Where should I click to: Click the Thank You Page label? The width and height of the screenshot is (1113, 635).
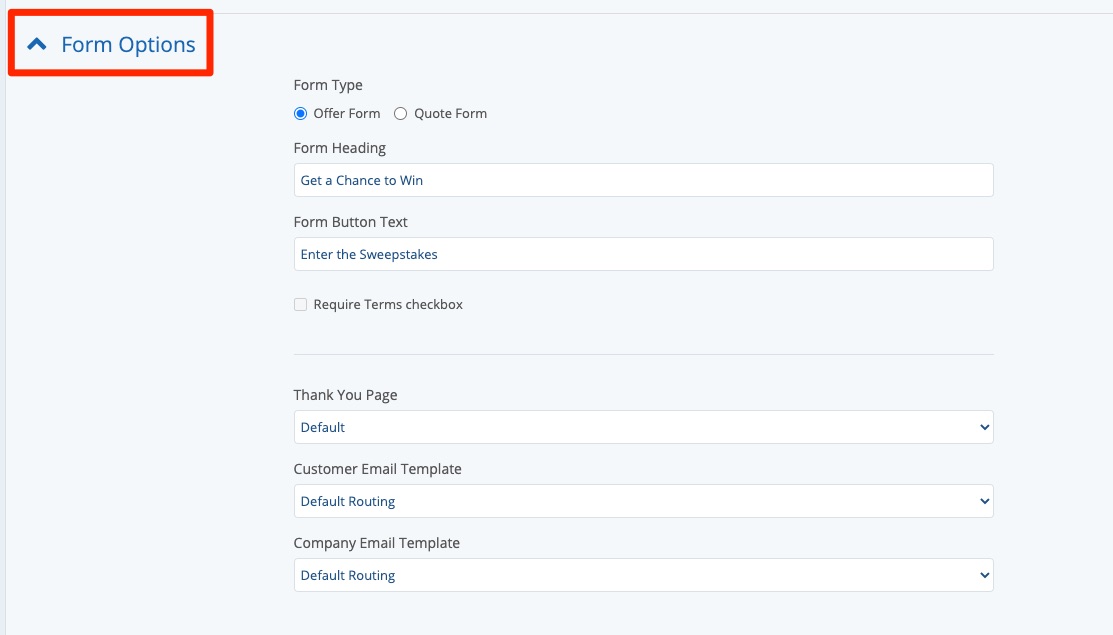click(345, 395)
